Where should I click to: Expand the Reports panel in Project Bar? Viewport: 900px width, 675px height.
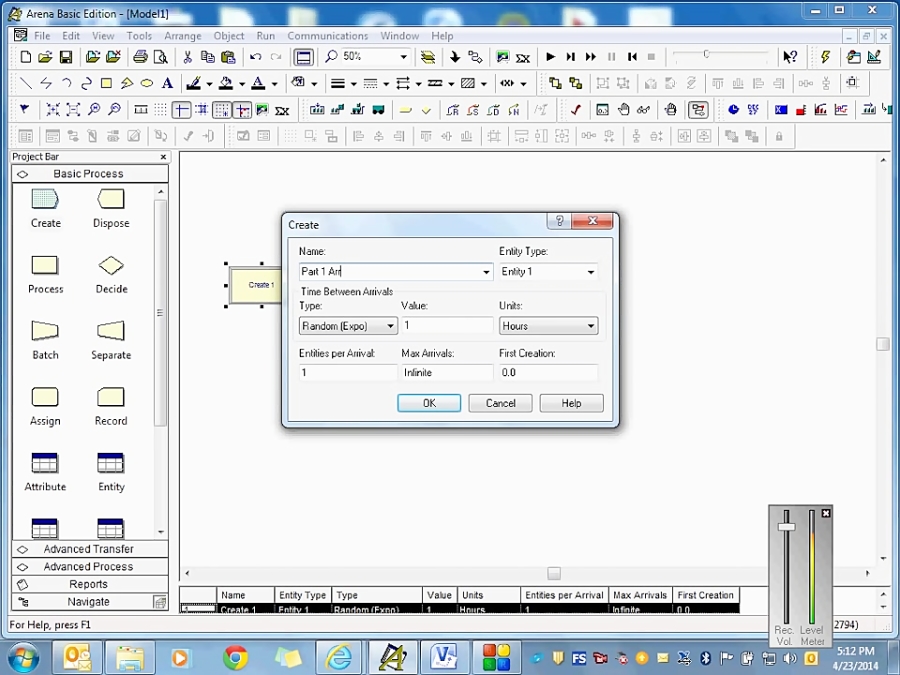pyautogui.click(x=89, y=584)
